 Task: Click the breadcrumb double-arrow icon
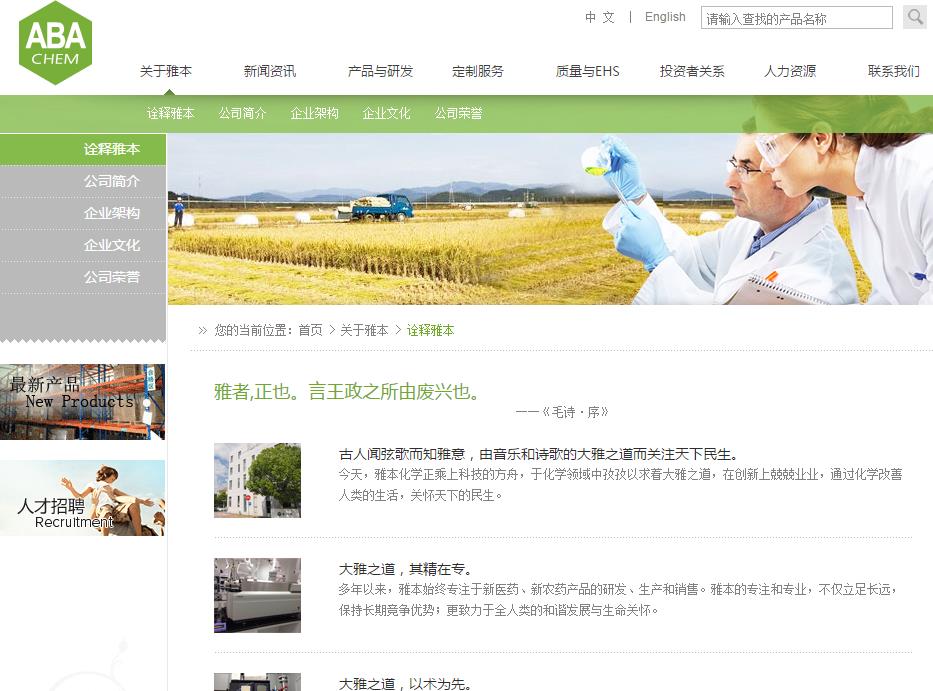pos(203,330)
